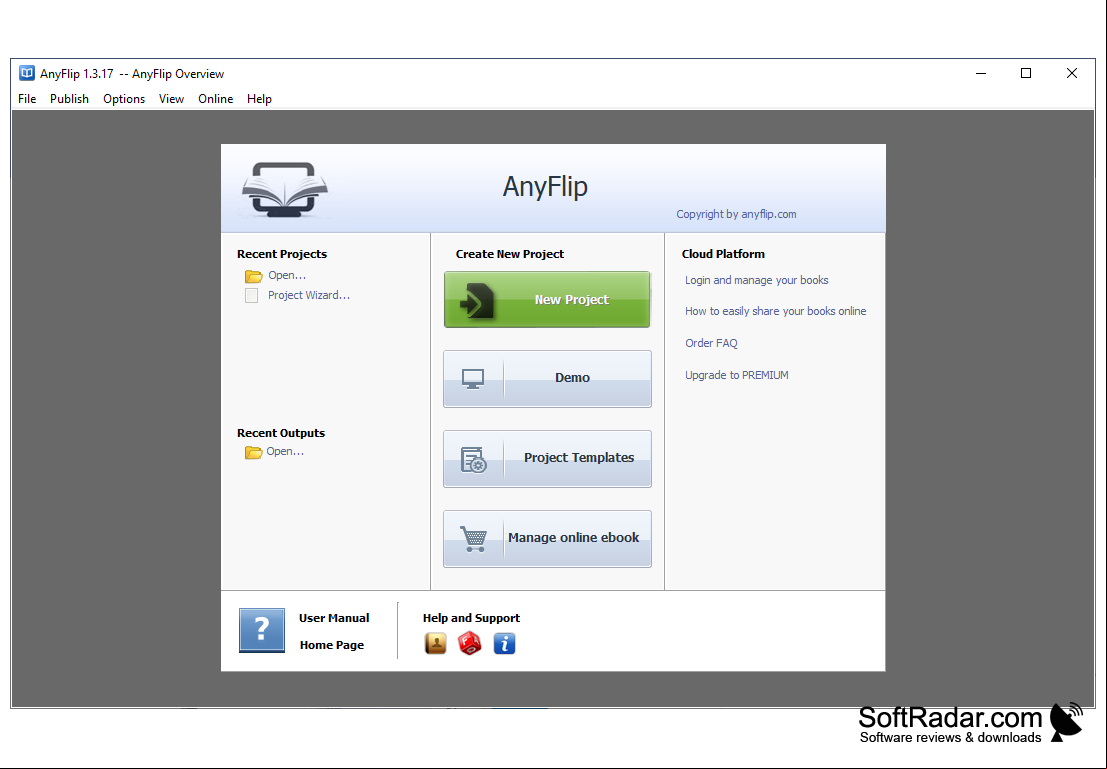Click Manage online ebook button
The height and width of the screenshot is (769, 1107).
(547, 538)
